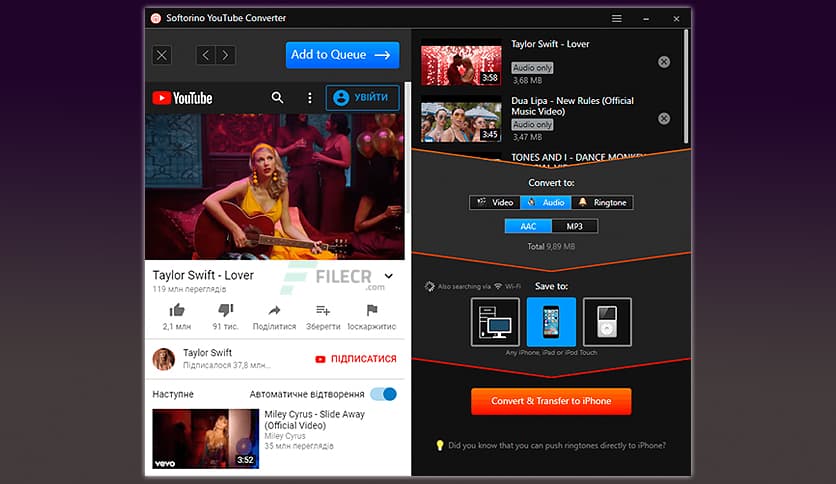This screenshot has height=484, width=836.
Task: Save to iPod classic destination icon
Action: coord(607,322)
